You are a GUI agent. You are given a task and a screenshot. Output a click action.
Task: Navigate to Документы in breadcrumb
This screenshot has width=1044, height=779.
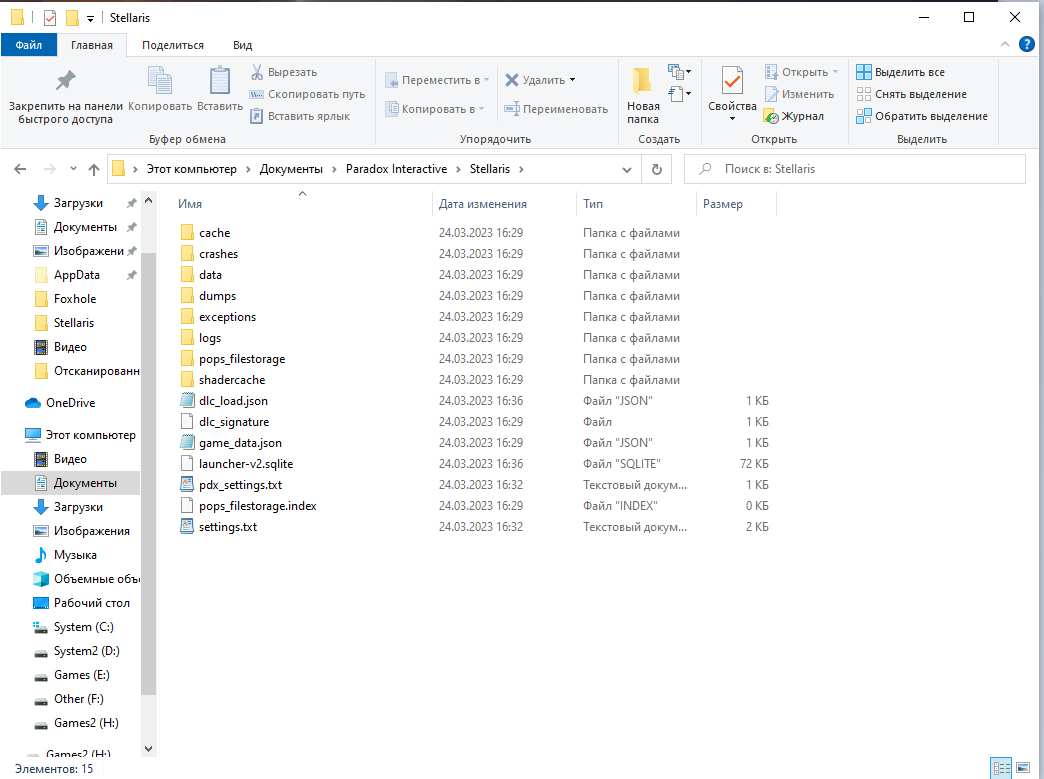coord(291,169)
